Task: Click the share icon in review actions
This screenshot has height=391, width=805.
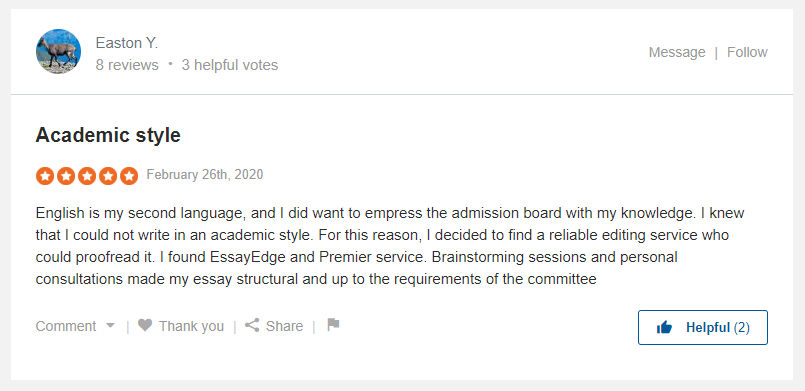Action: tap(252, 325)
